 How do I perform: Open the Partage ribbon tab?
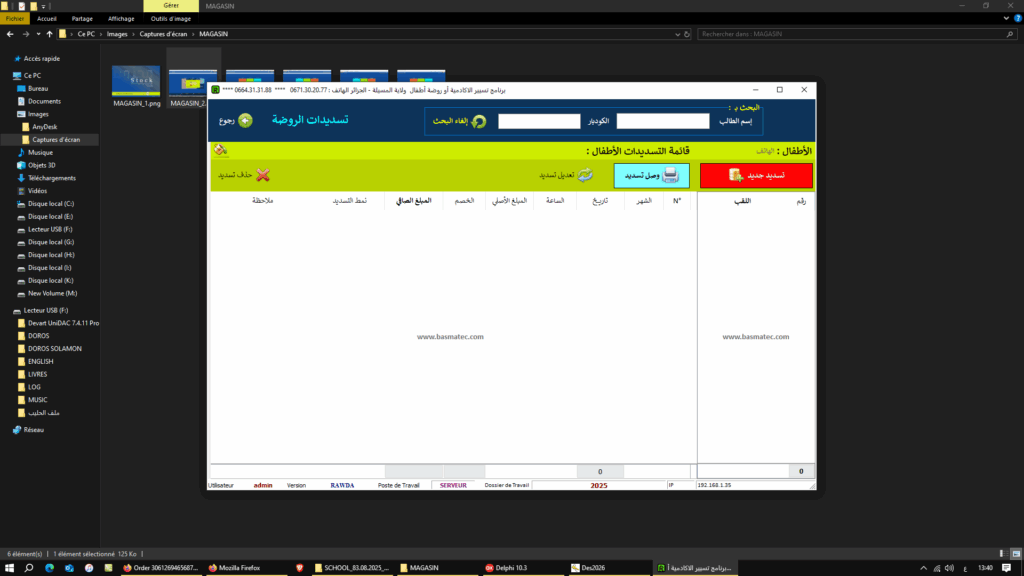coord(82,18)
